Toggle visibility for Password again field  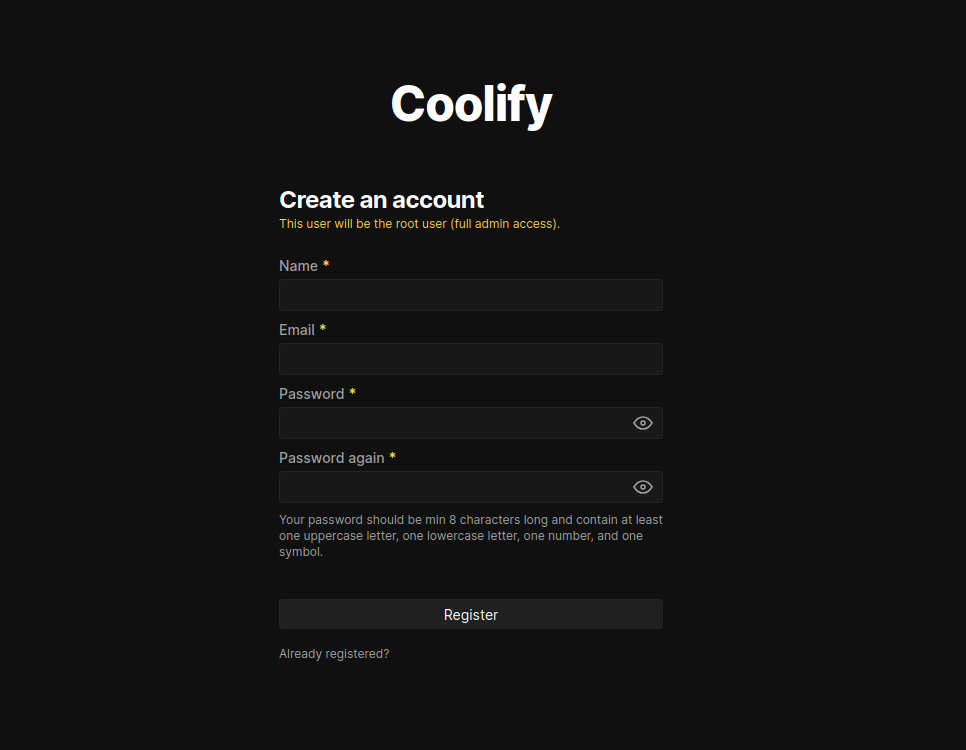click(x=643, y=487)
